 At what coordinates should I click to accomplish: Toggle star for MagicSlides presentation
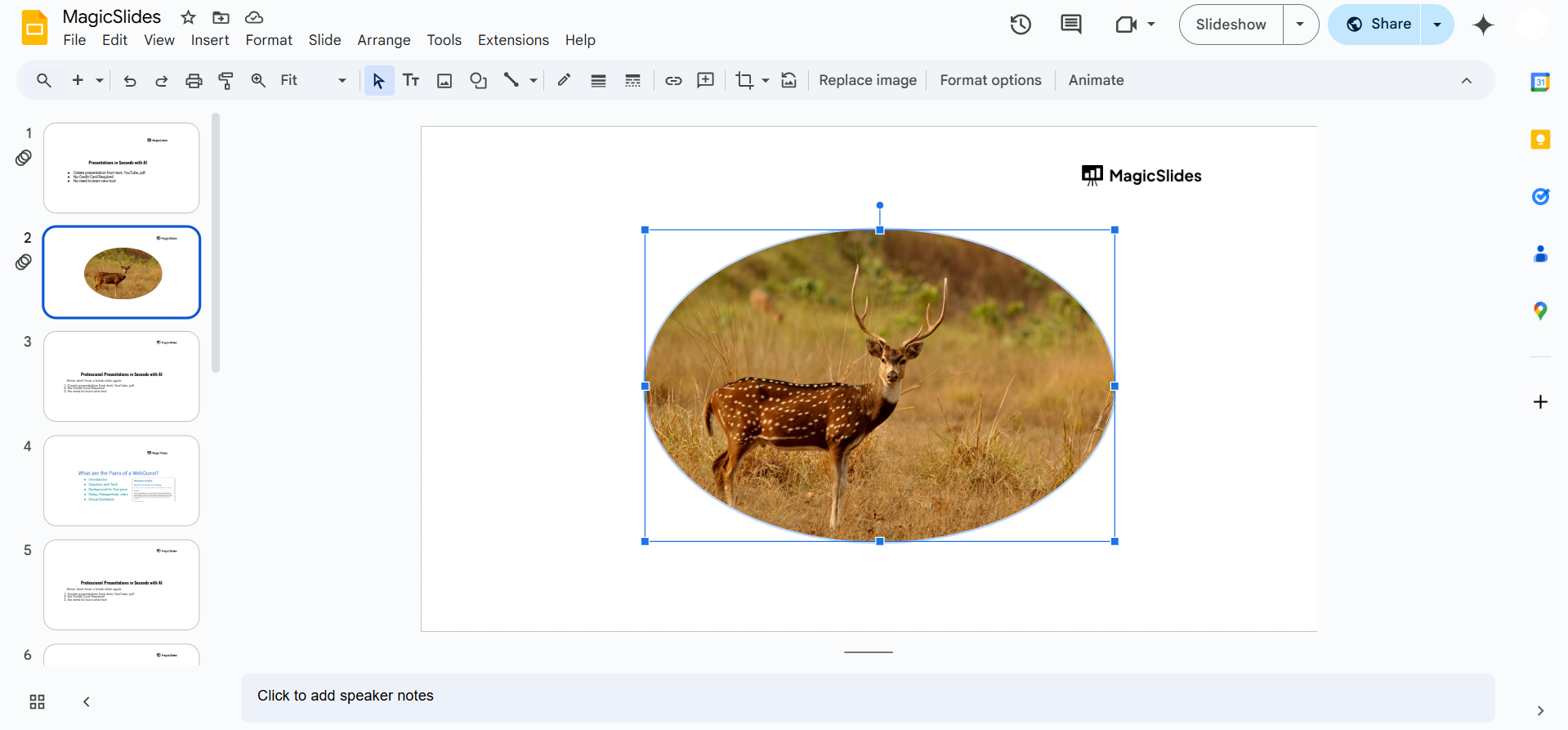(x=188, y=17)
